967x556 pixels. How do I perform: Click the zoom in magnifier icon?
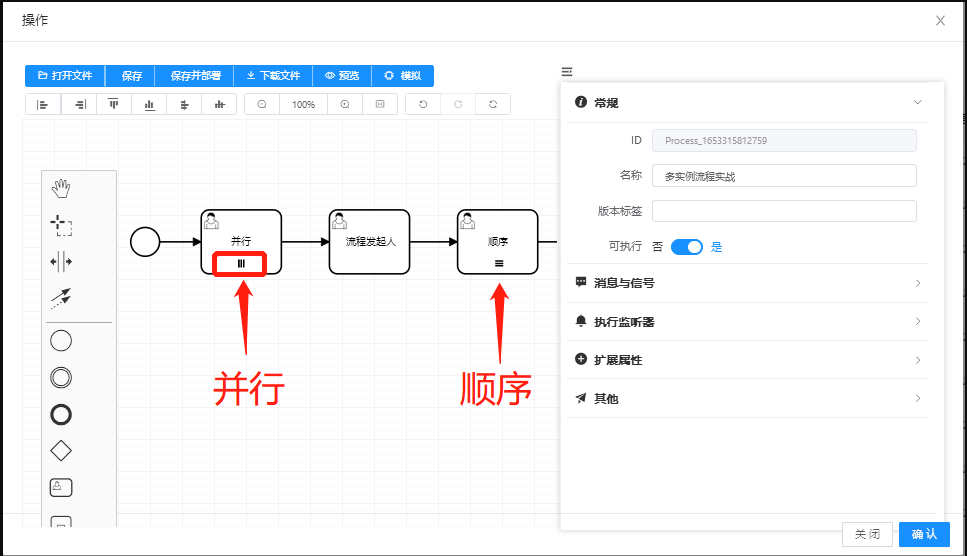[345, 104]
